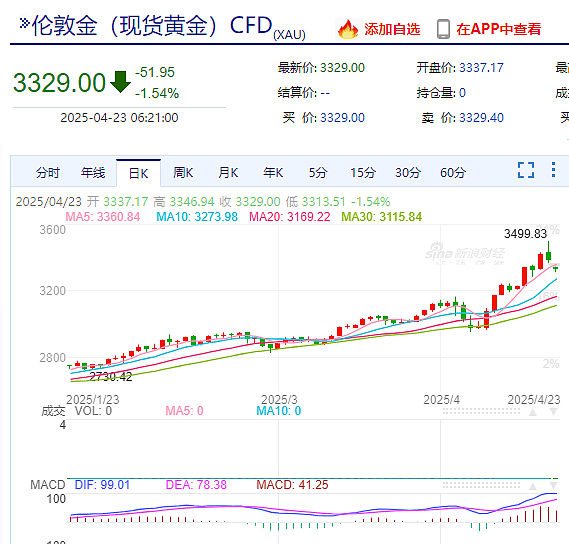The height and width of the screenshot is (544, 569).
Task: Click the up triangle in the MACD panel header
Action: pos(533,486)
